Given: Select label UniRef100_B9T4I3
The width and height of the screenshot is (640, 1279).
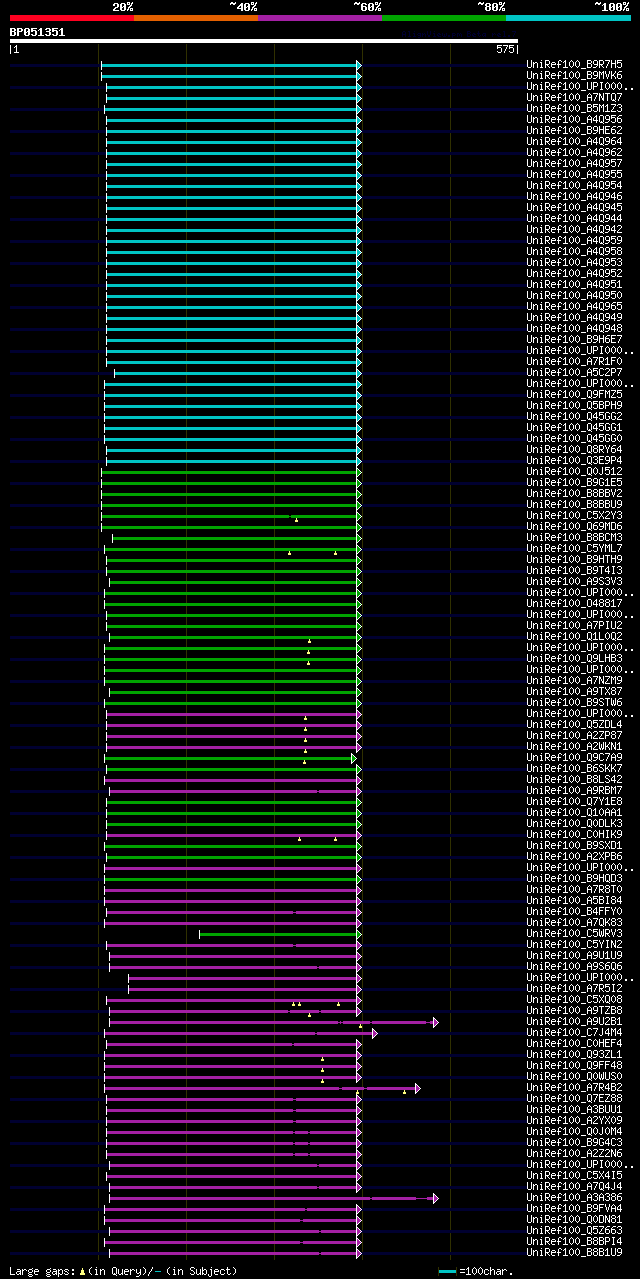Looking at the screenshot, I should point(573,571).
